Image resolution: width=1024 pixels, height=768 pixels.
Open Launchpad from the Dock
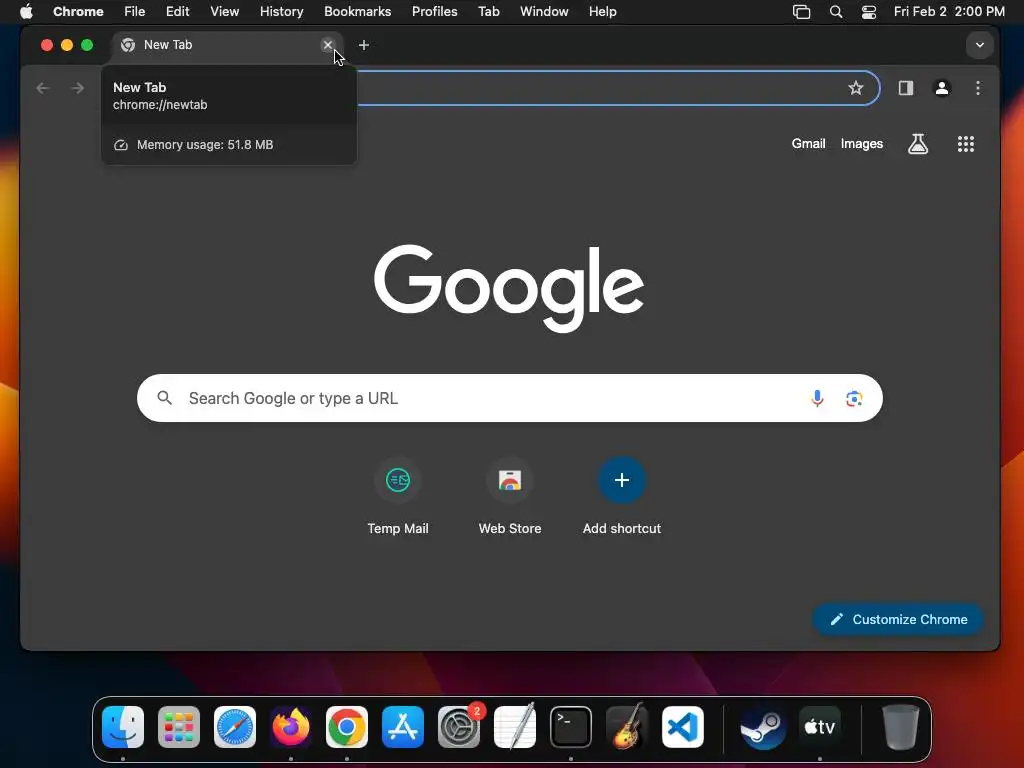pos(179,727)
